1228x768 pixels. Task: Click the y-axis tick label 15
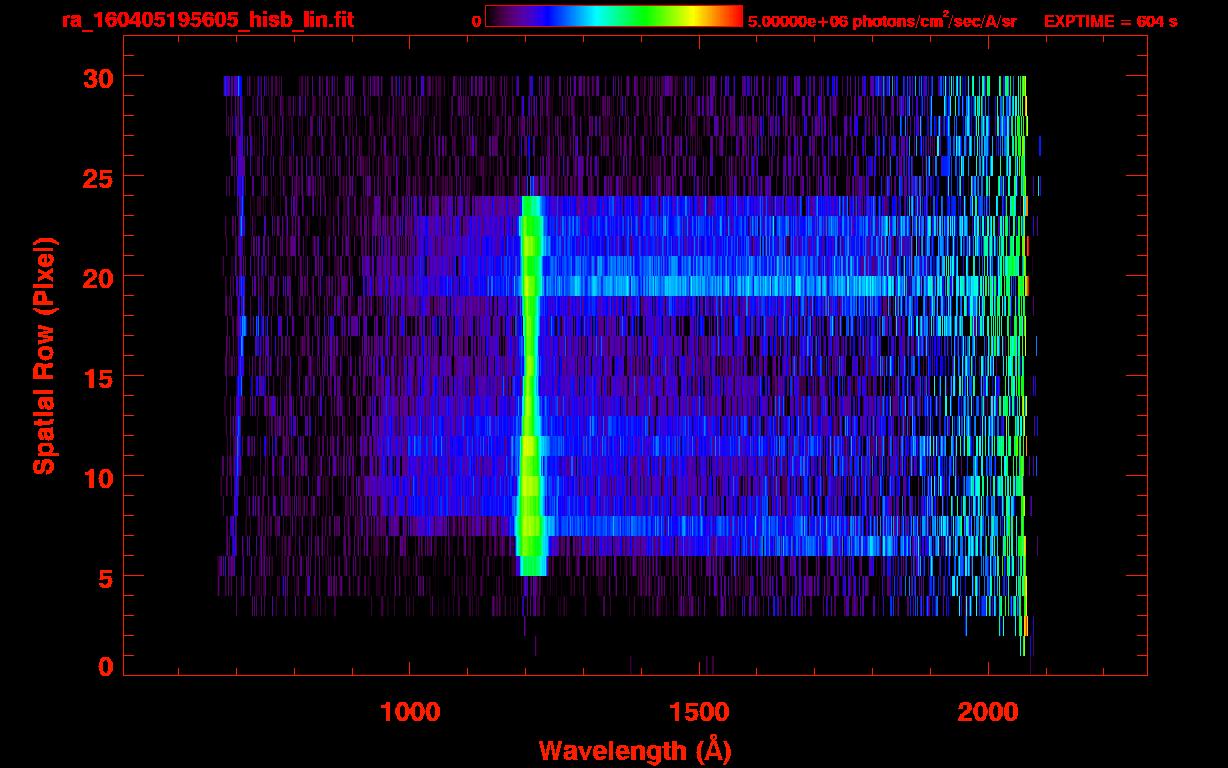[x=97, y=377]
